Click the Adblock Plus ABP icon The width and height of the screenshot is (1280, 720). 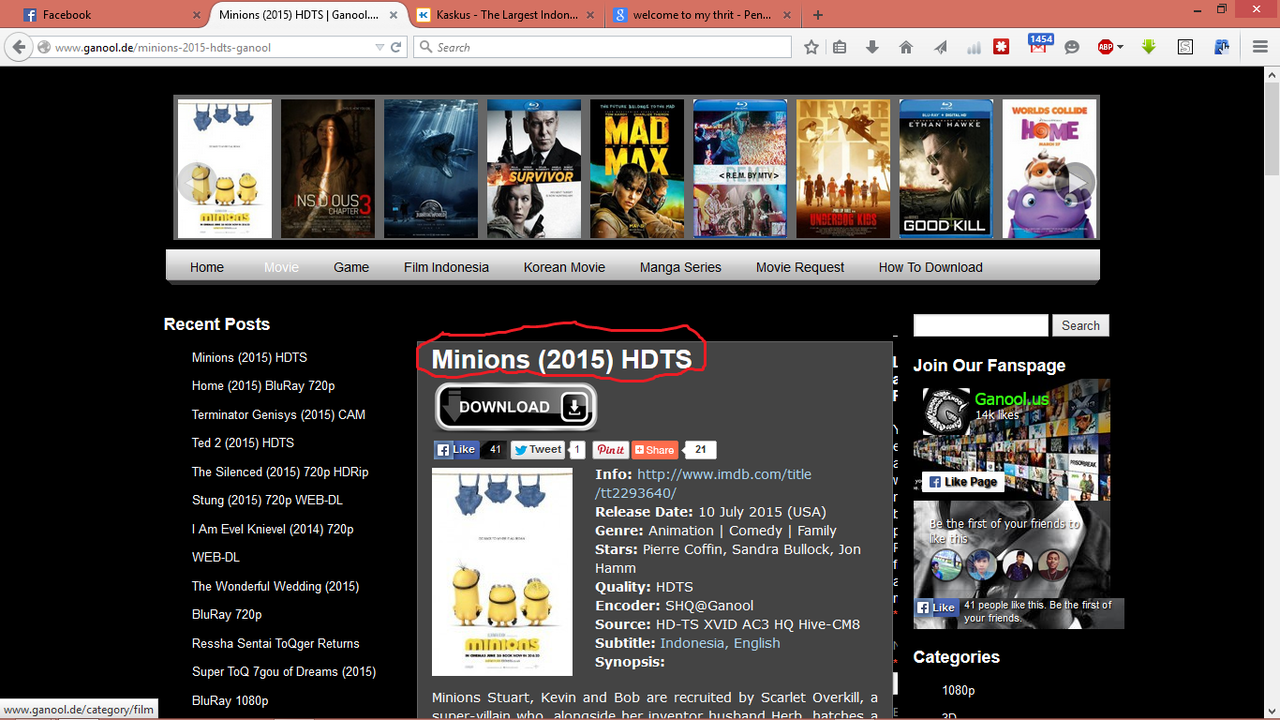coord(1106,47)
